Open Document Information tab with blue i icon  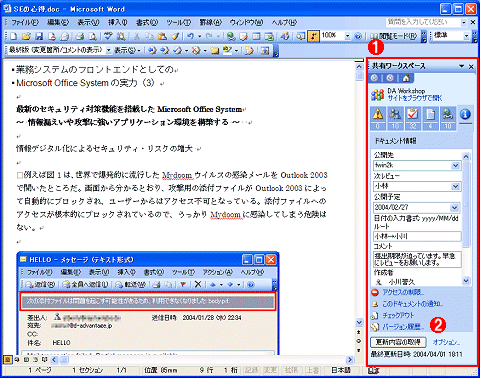pos(465,115)
